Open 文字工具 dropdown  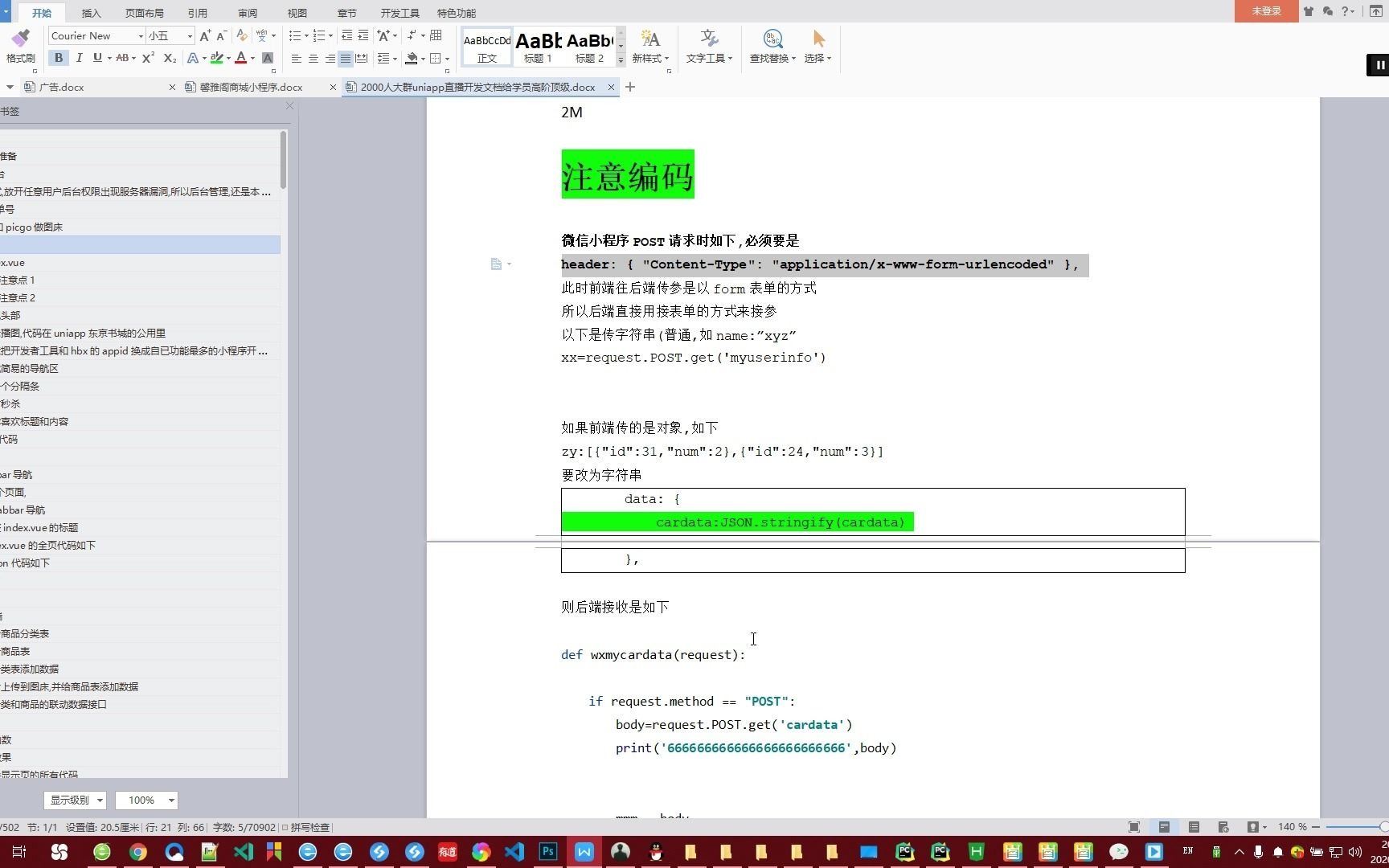[x=709, y=47]
